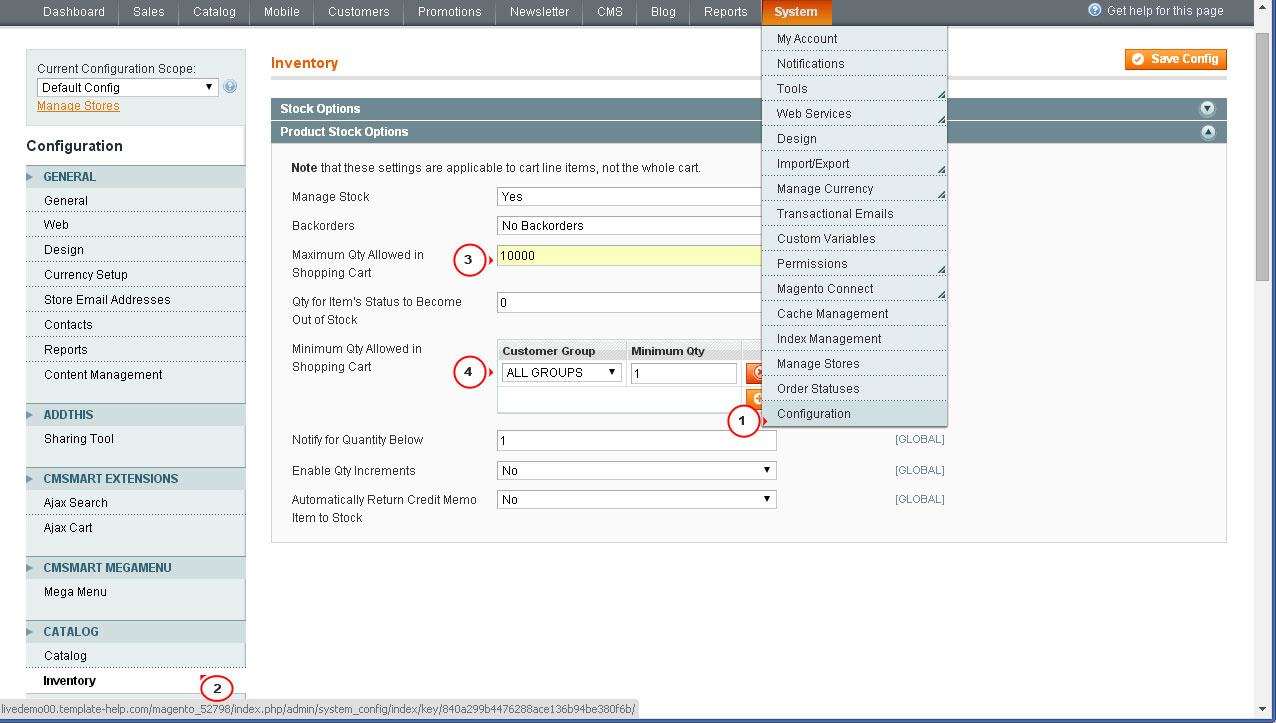Open Mega Menu sidebar tab
Viewport: 1276px width, 723px height.
coord(135,592)
